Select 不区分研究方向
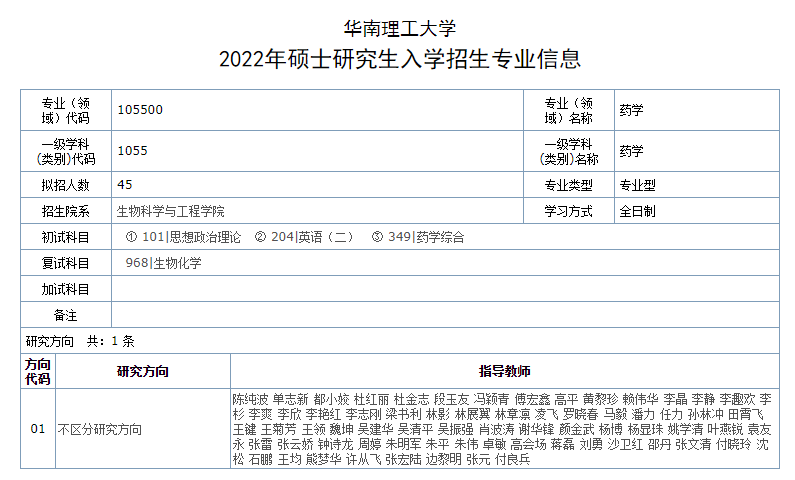The height and width of the screenshot is (480, 795). (x=99, y=430)
